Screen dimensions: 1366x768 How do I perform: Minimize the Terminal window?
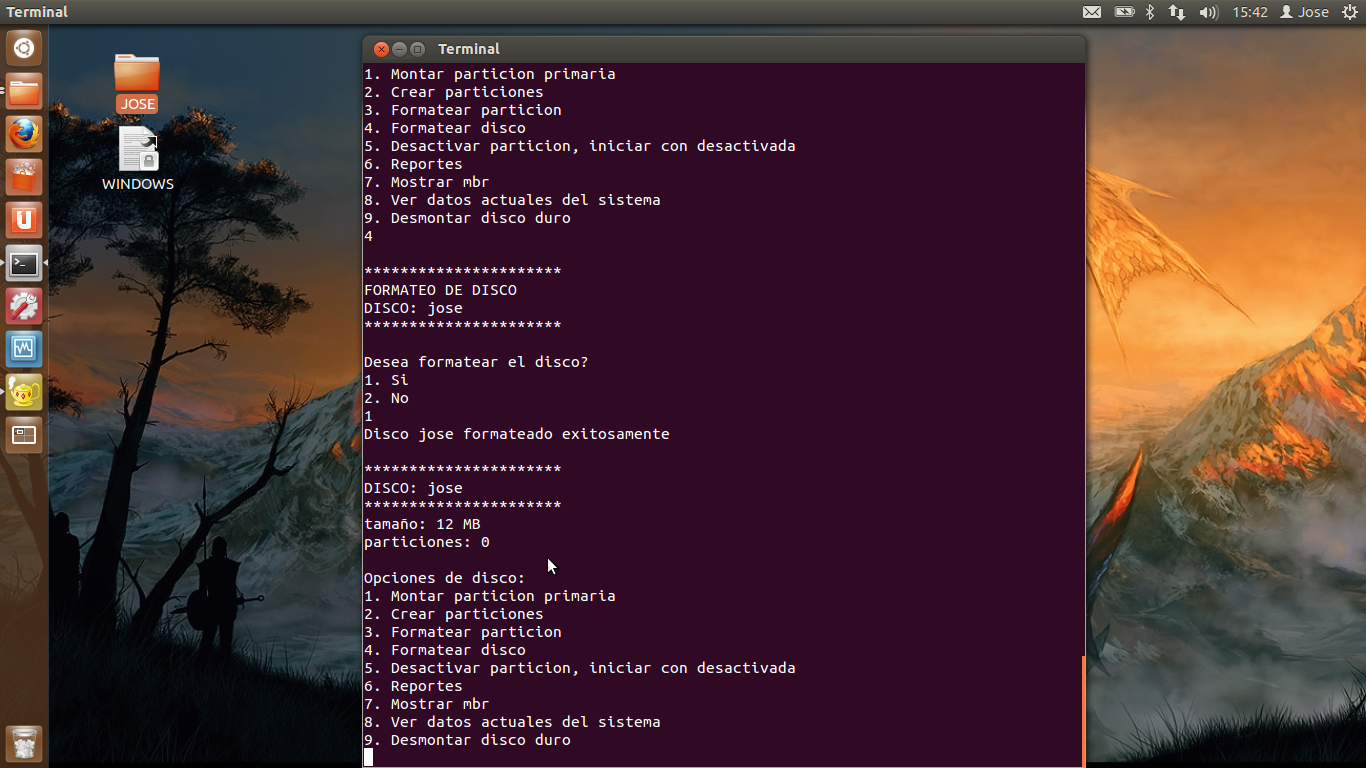pos(399,49)
